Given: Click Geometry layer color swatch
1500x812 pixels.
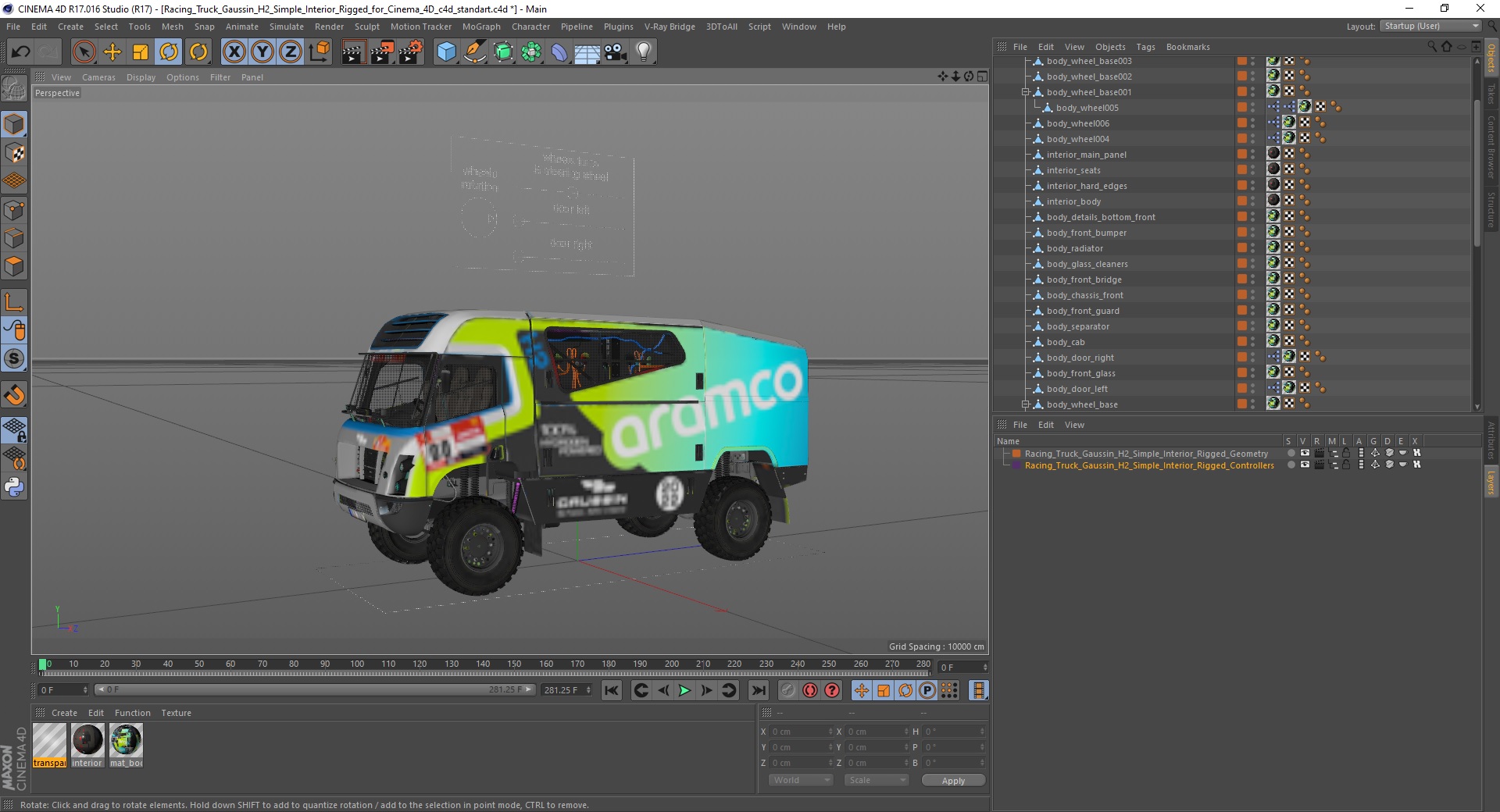Looking at the screenshot, I should tap(1016, 454).
